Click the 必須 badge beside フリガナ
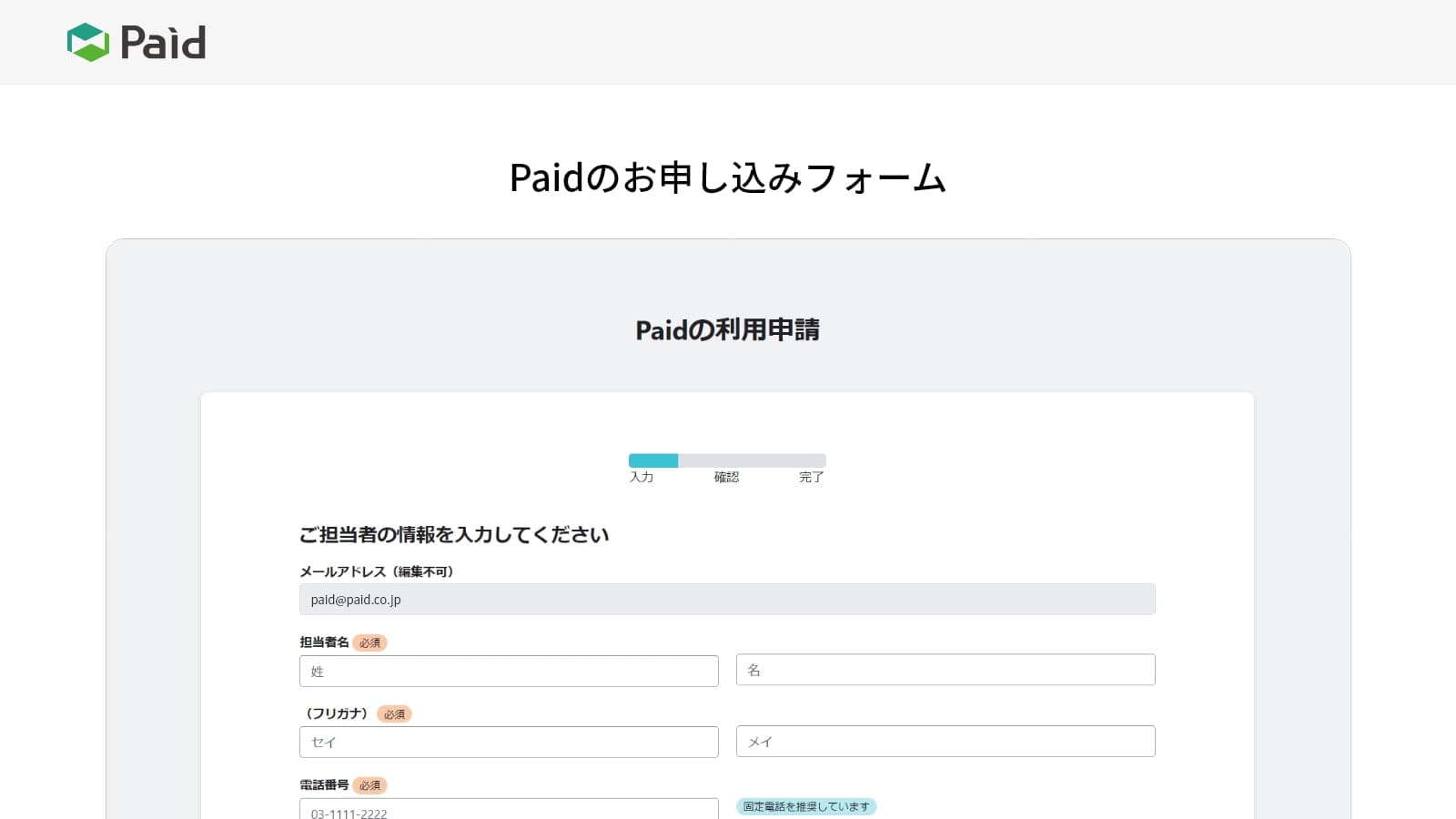 [x=394, y=714]
